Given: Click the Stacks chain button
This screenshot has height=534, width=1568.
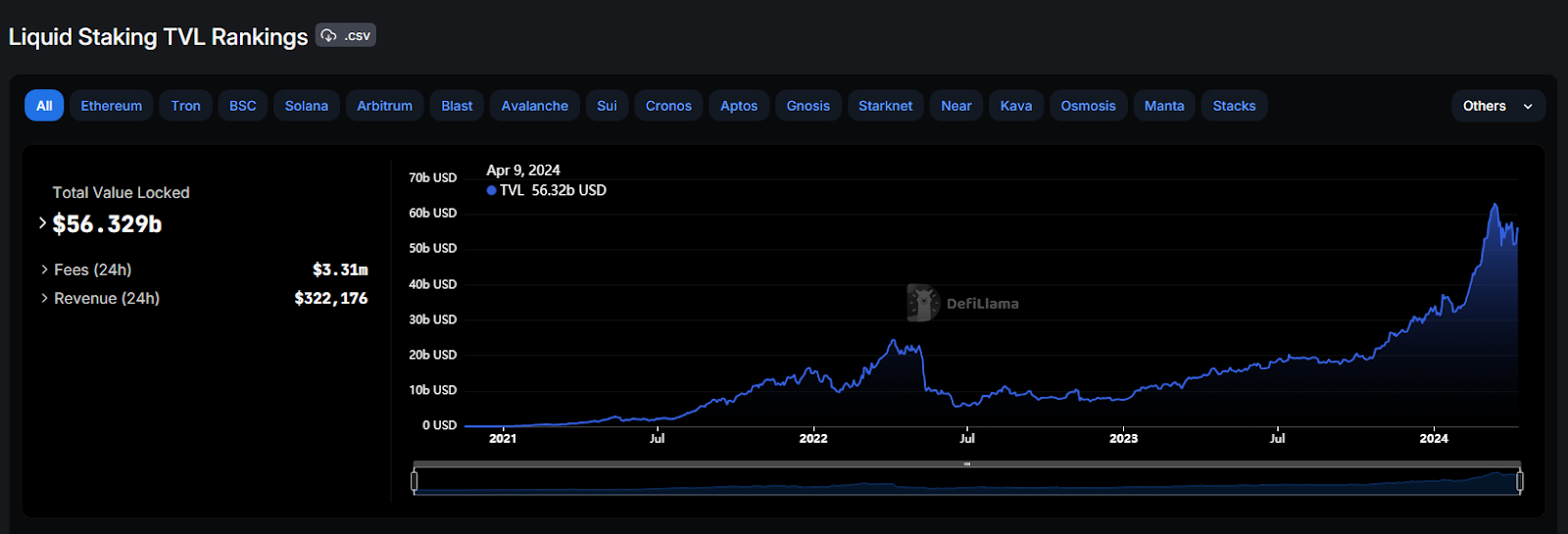Looking at the screenshot, I should (1234, 106).
